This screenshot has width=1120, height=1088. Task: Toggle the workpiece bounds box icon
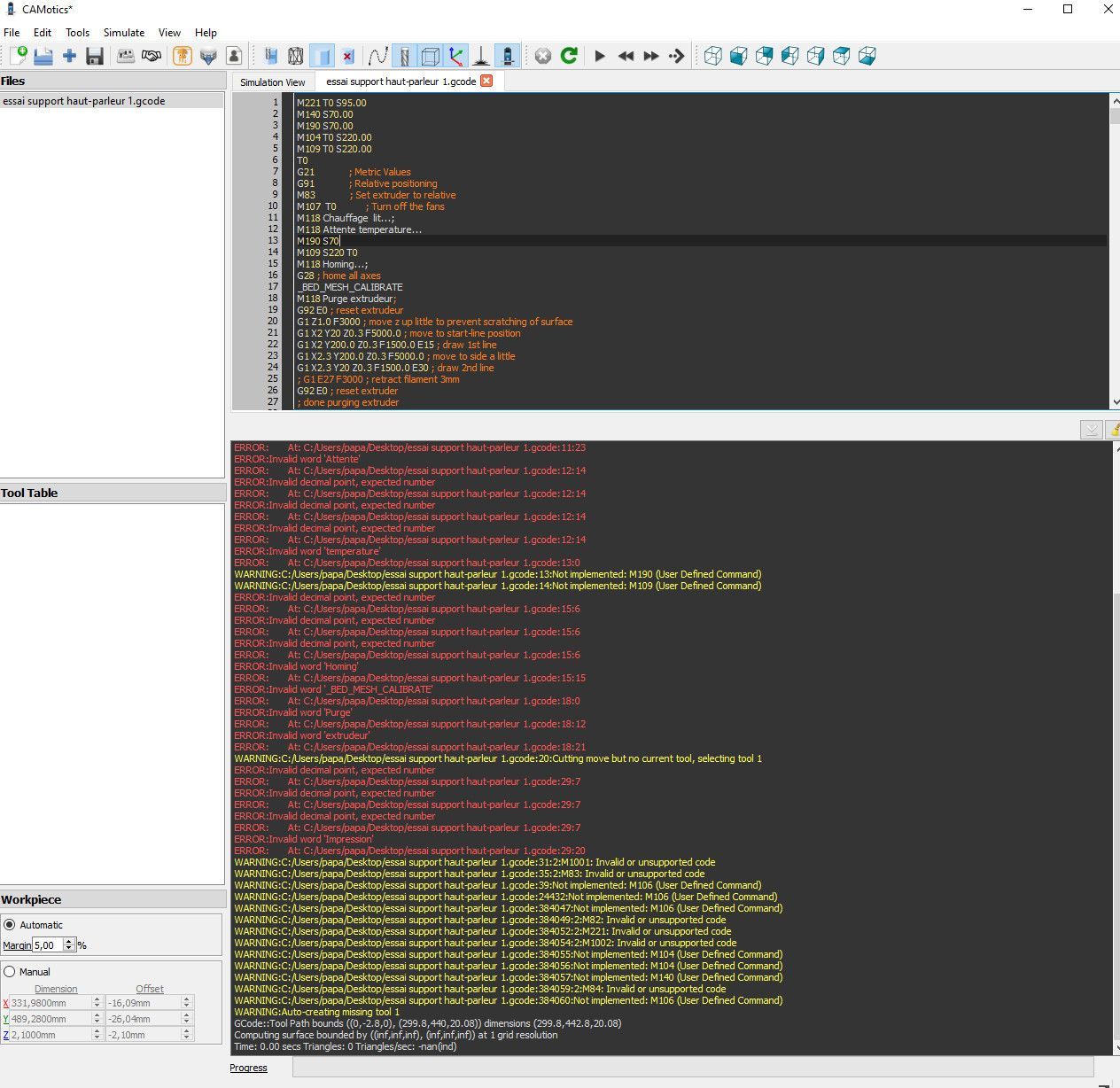(430, 56)
